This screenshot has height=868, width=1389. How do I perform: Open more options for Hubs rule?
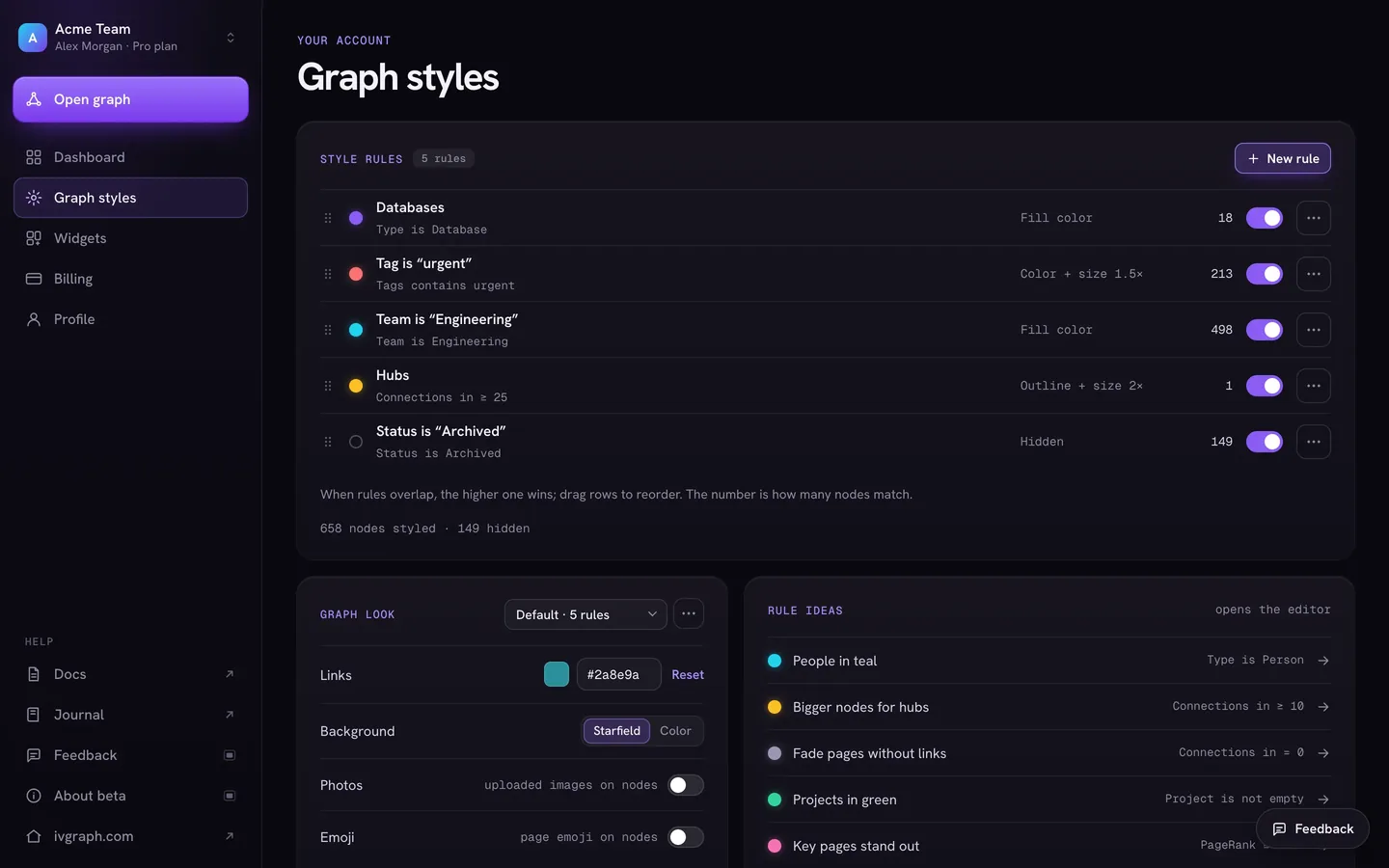pos(1314,386)
